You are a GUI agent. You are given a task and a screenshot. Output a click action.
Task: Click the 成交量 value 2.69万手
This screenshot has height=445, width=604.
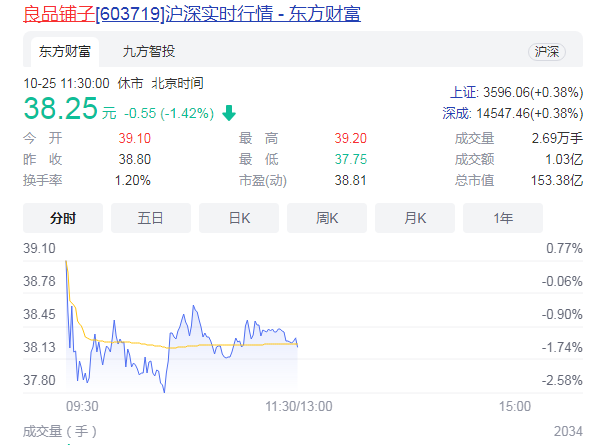coord(557,138)
